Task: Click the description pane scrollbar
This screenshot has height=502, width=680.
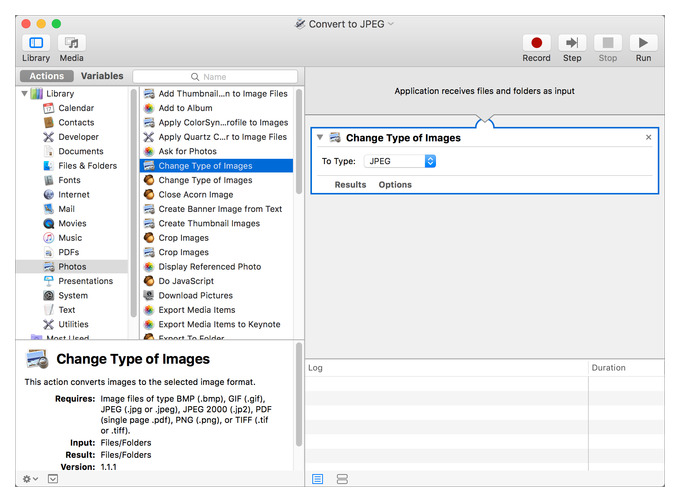Action: tap(299, 394)
